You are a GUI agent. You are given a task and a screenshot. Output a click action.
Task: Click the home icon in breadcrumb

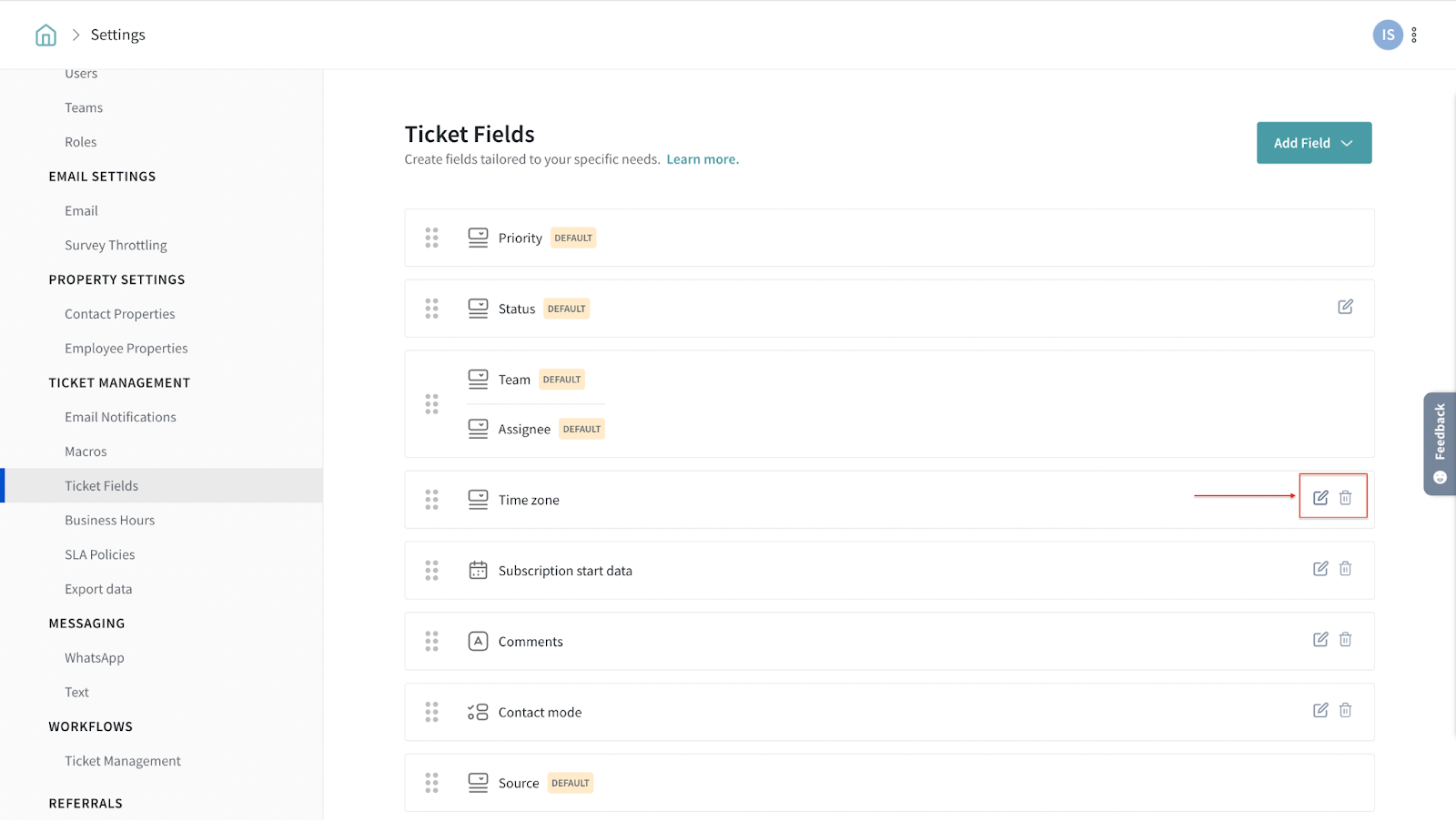(x=45, y=36)
